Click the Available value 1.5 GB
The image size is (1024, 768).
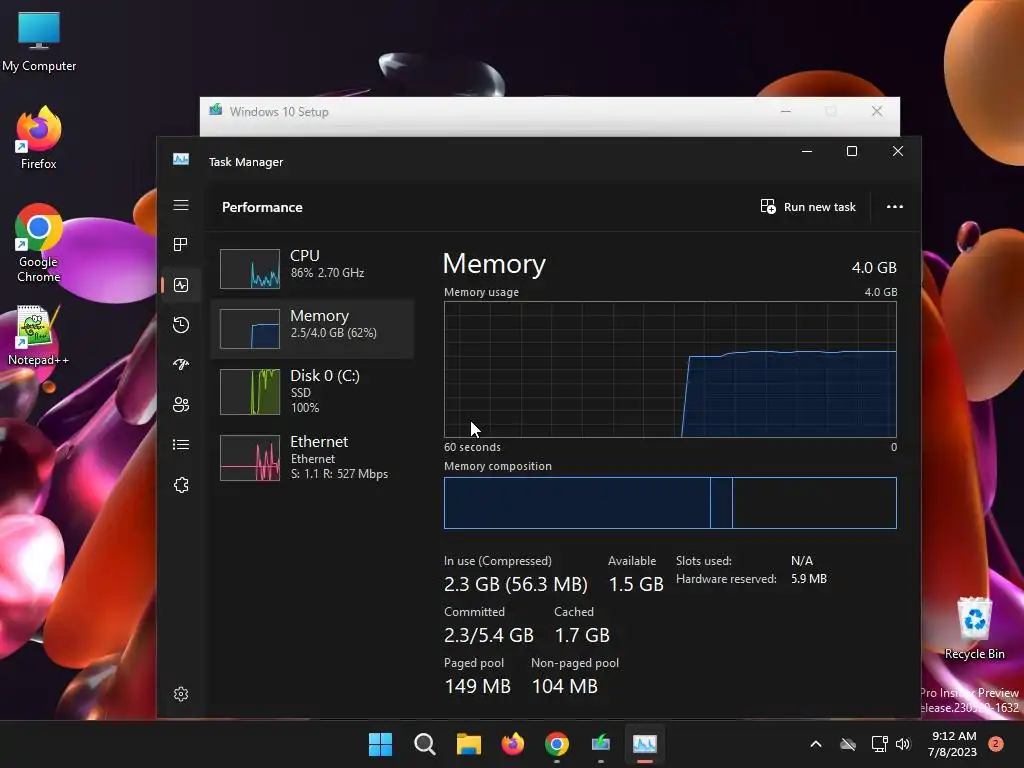636,584
